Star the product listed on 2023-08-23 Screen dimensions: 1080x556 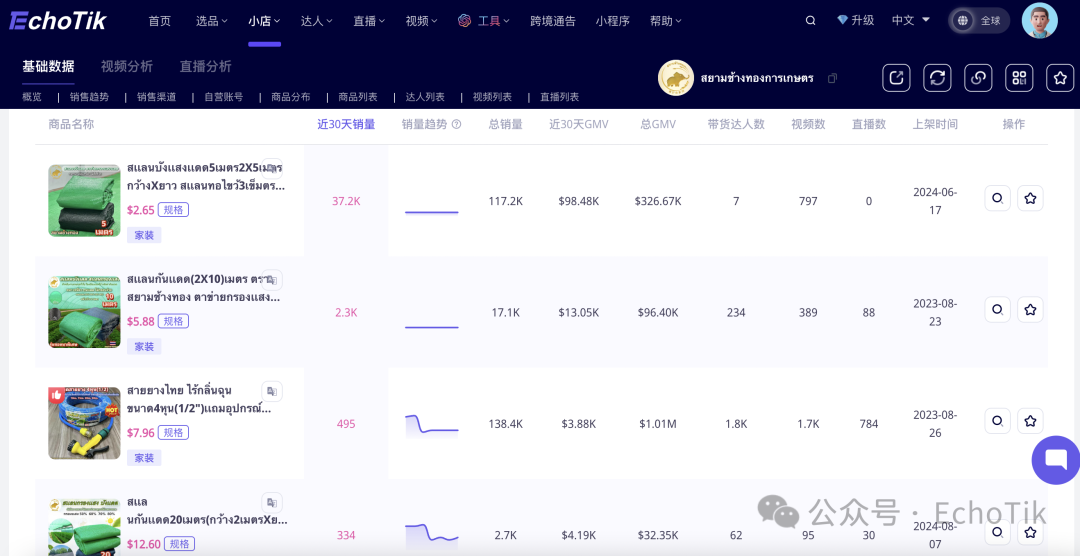1030,310
